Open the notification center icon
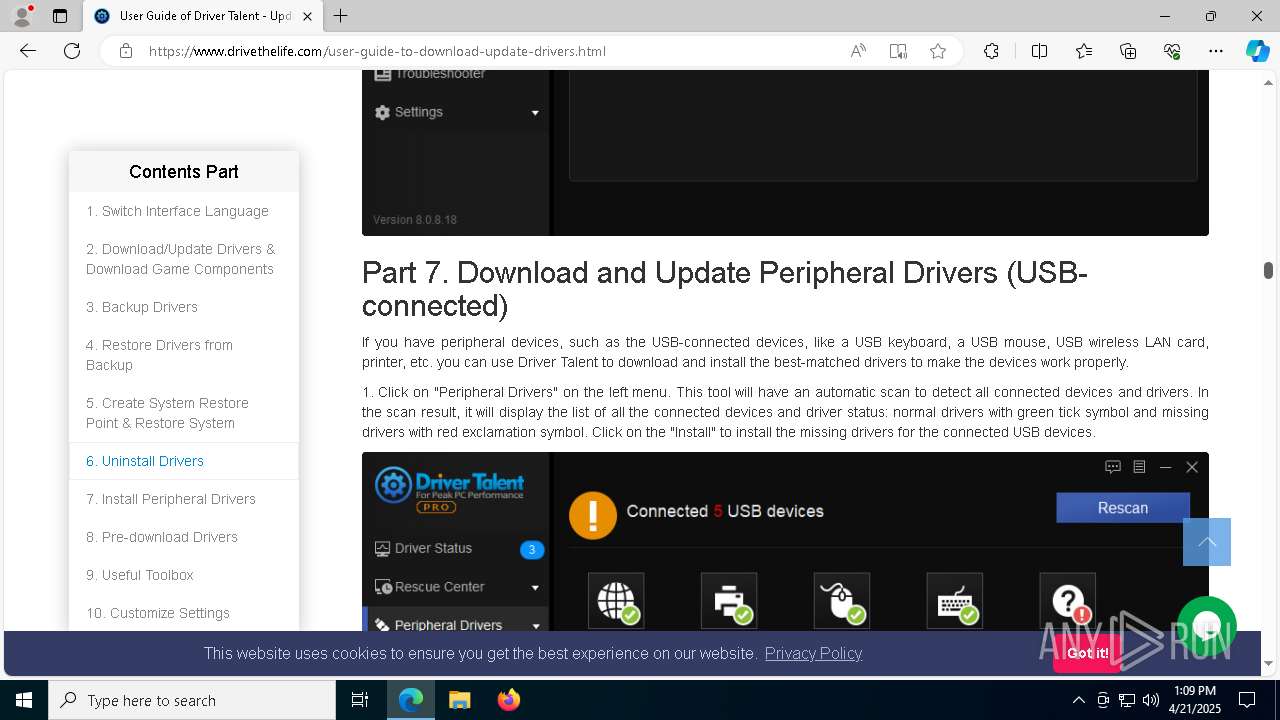The image size is (1280, 720). [x=1247, y=700]
